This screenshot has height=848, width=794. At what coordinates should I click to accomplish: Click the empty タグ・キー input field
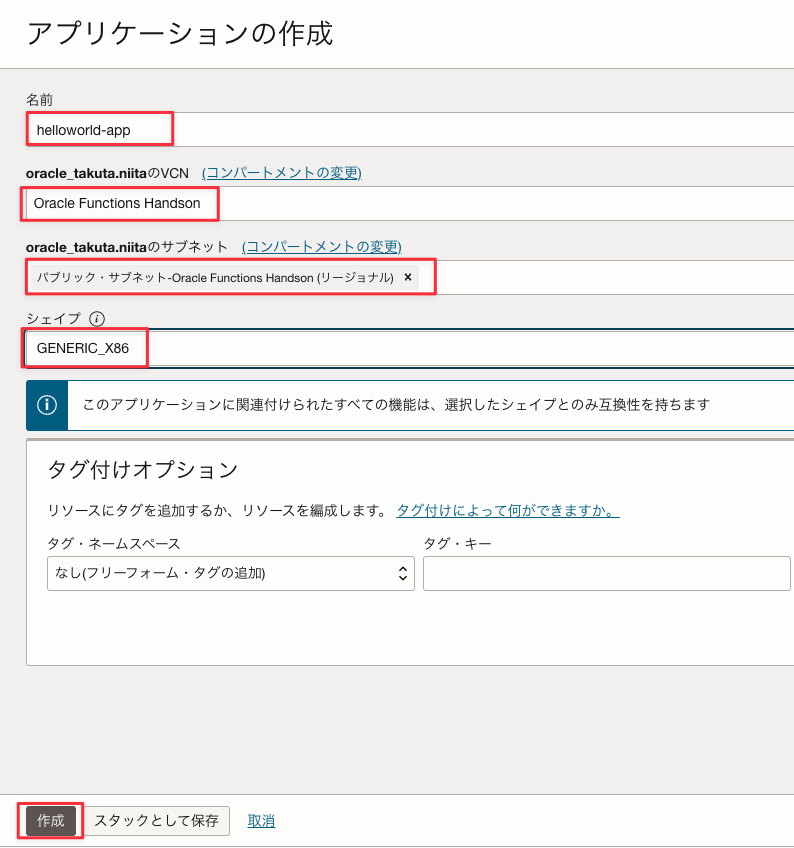[x=606, y=574]
